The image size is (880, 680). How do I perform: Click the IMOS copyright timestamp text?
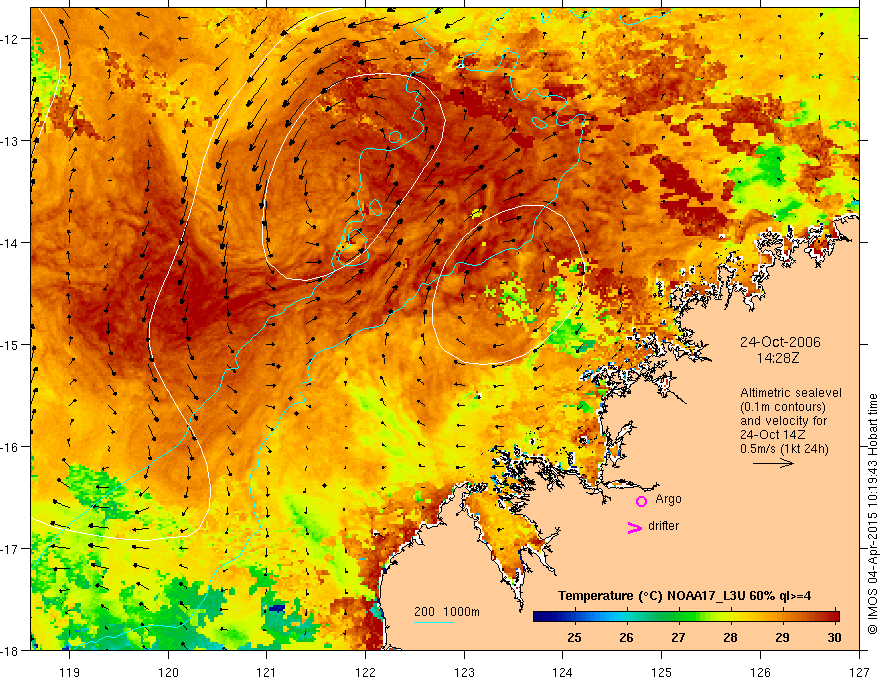click(872, 514)
